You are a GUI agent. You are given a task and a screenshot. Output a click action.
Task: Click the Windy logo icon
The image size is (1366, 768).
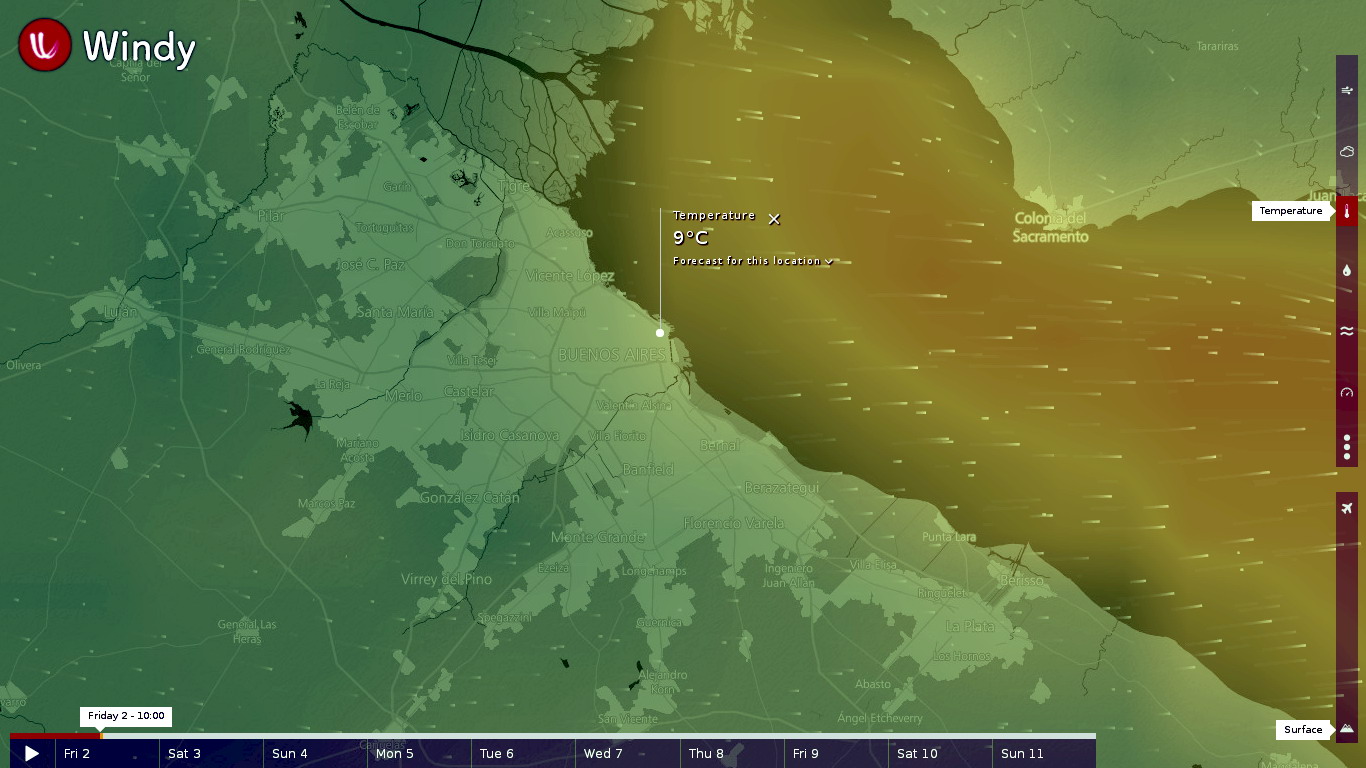45,45
